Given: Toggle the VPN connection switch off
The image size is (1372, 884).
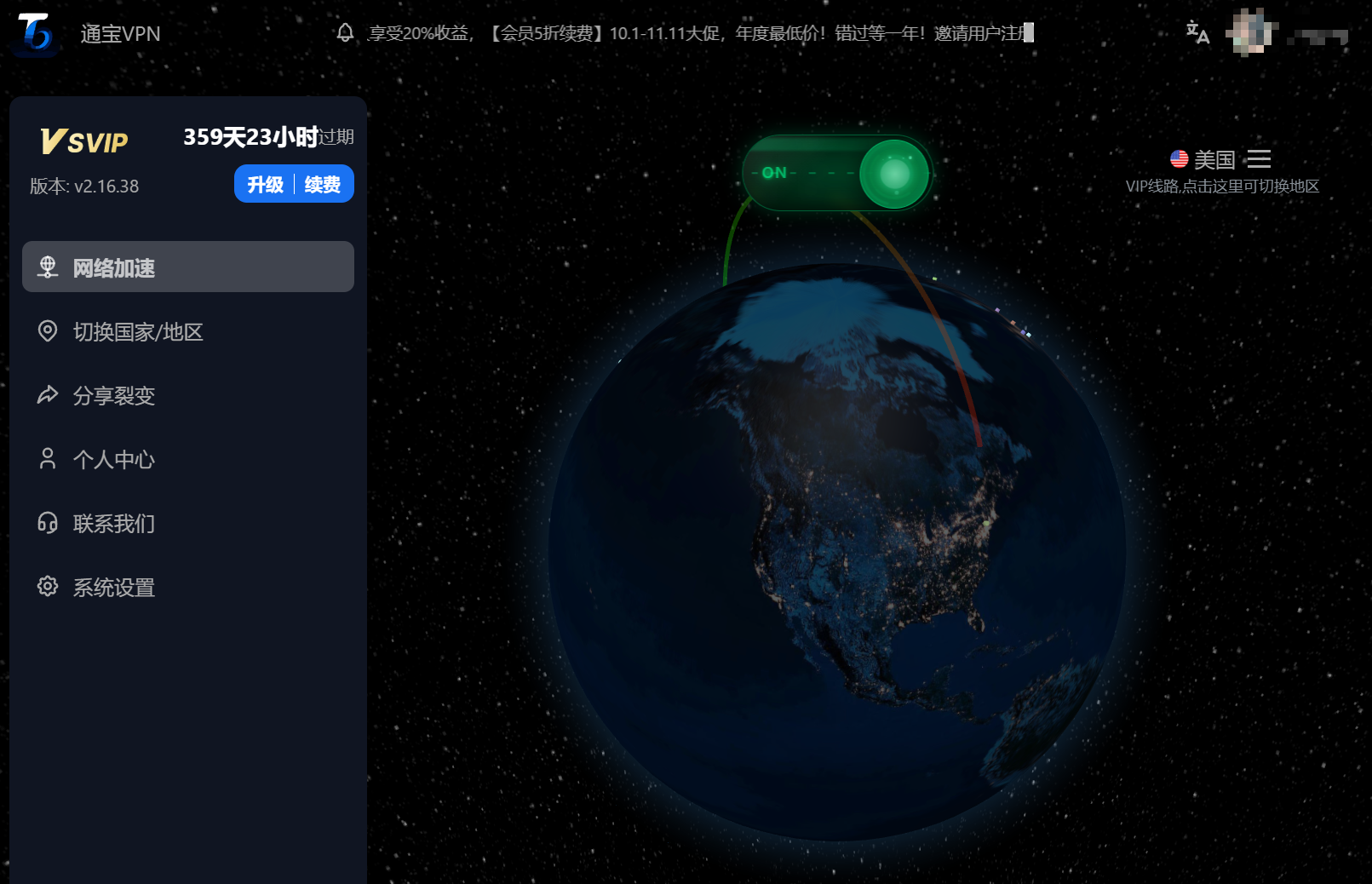Looking at the screenshot, I should point(892,173).
